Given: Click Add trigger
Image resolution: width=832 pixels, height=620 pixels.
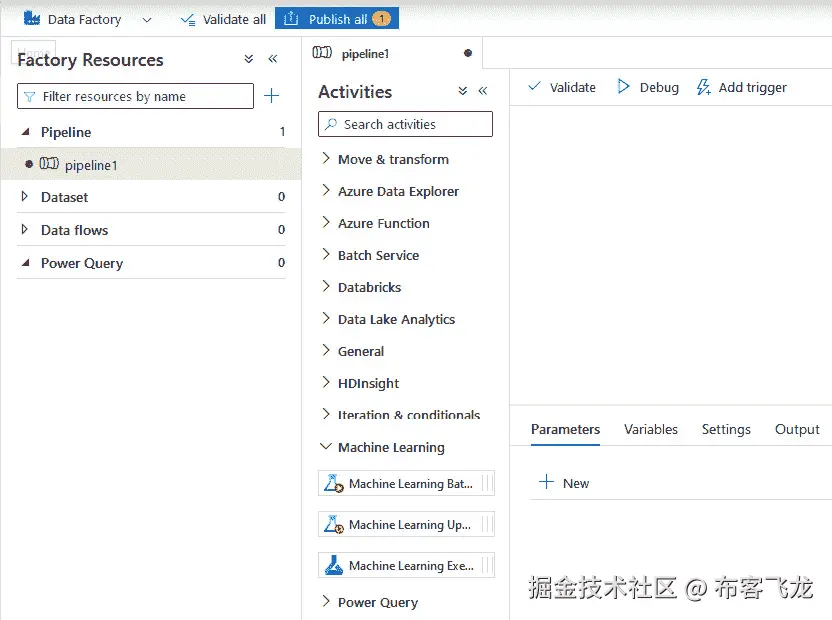Looking at the screenshot, I should (742, 87).
